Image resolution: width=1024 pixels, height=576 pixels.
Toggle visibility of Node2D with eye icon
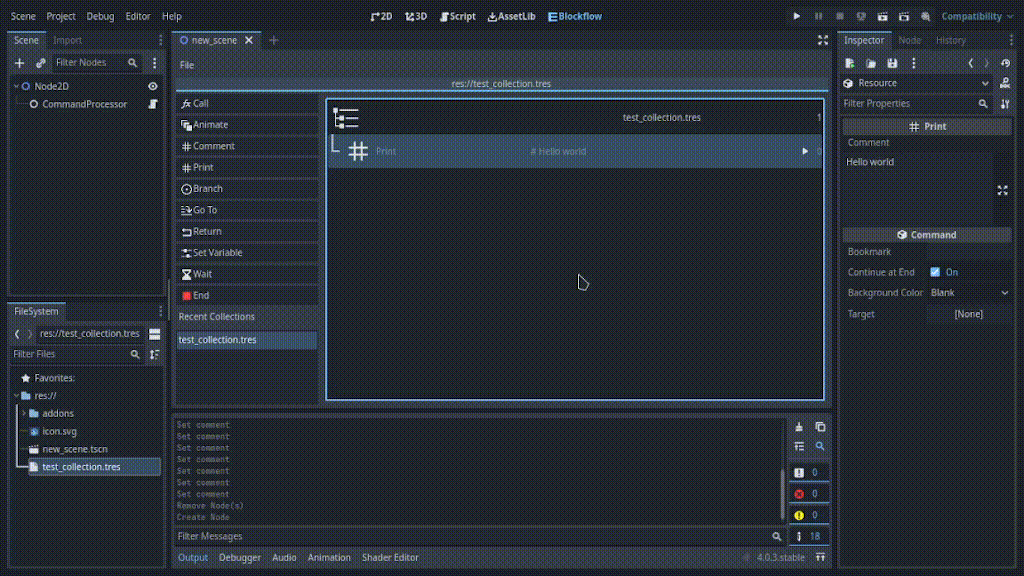tap(153, 86)
